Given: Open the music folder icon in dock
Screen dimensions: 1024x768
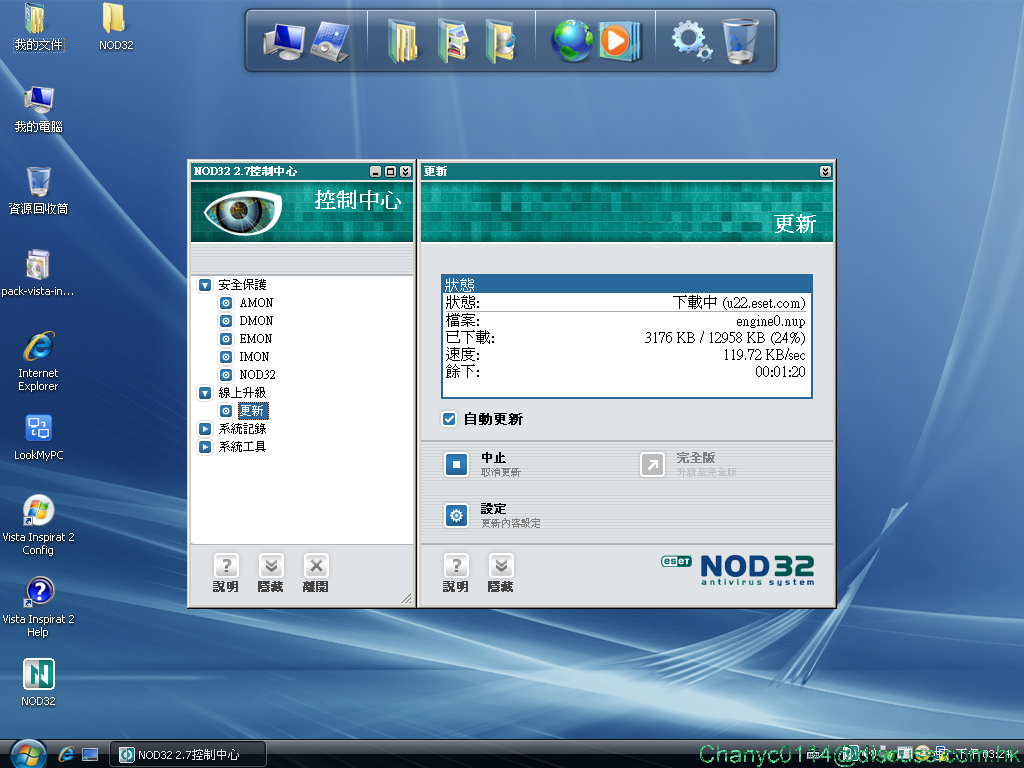Looking at the screenshot, I should pos(501,41).
